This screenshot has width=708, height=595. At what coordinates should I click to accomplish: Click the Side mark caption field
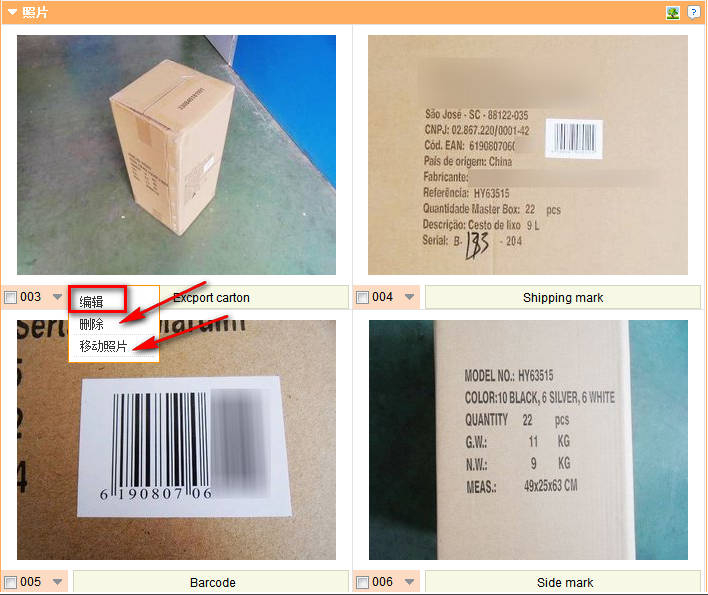click(563, 582)
